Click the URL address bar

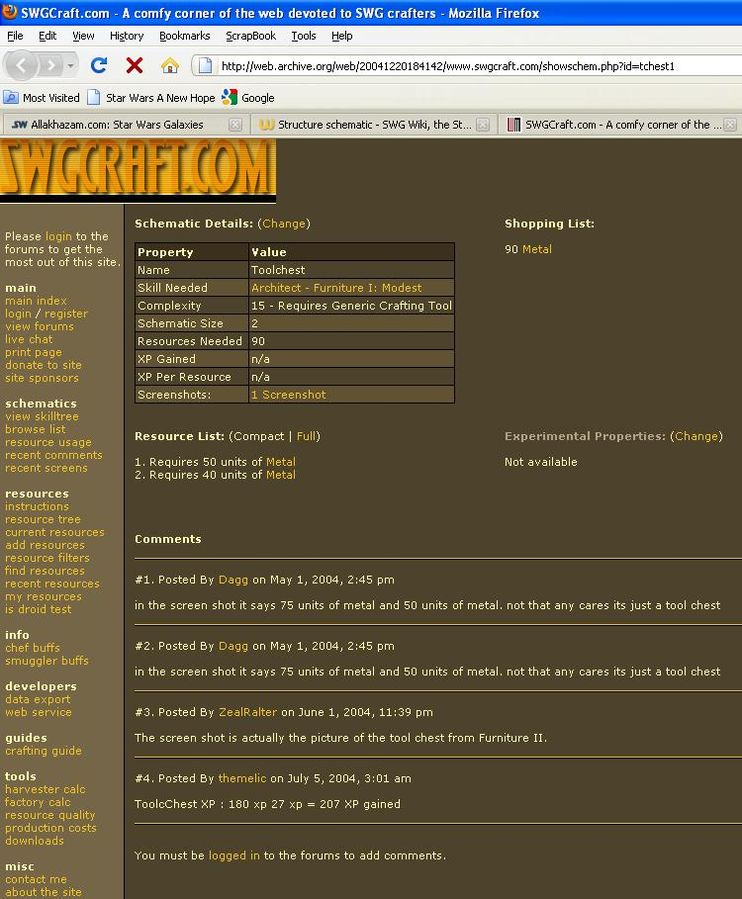[x=470, y=66]
